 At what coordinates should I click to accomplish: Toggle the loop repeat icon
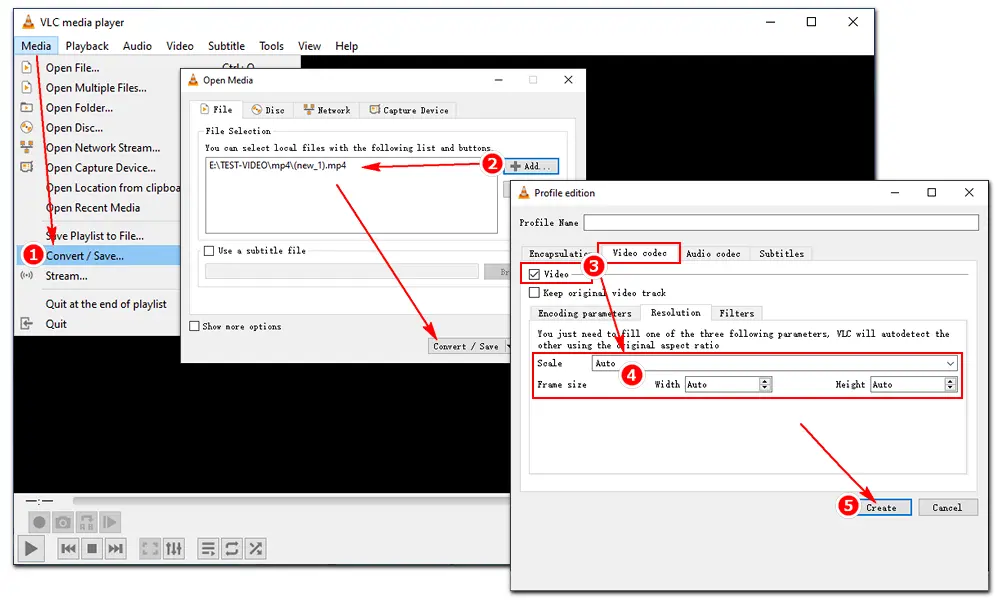tap(232, 548)
